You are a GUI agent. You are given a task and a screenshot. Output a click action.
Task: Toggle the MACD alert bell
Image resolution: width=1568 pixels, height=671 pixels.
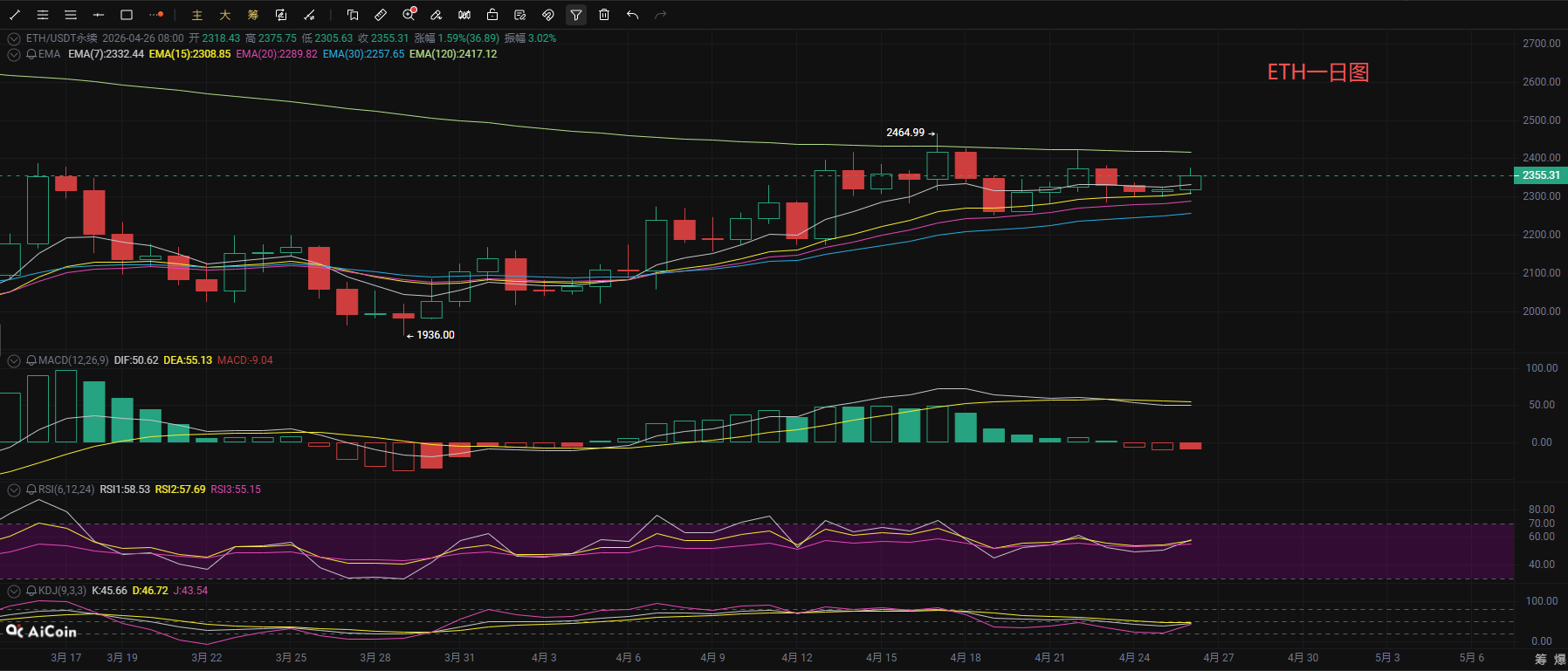coord(31,360)
